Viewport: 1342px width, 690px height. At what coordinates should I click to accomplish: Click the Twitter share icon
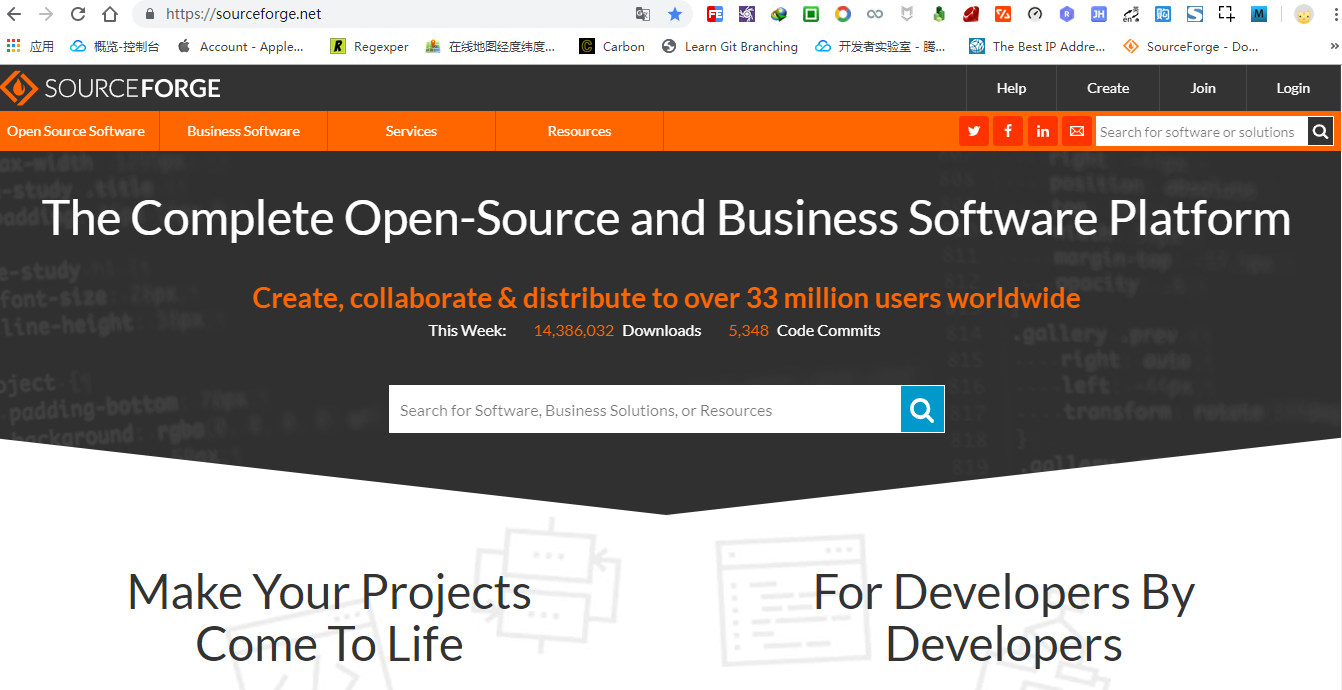(x=973, y=131)
